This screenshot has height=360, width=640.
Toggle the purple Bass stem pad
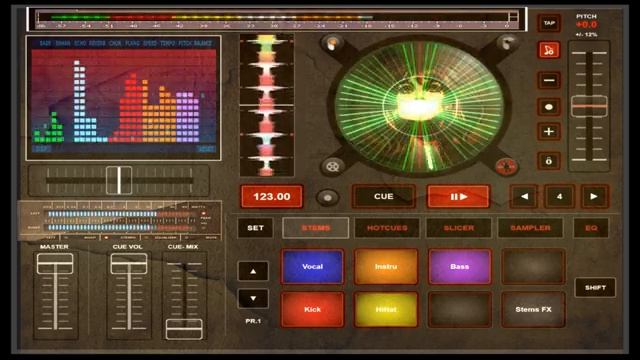(x=460, y=267)
